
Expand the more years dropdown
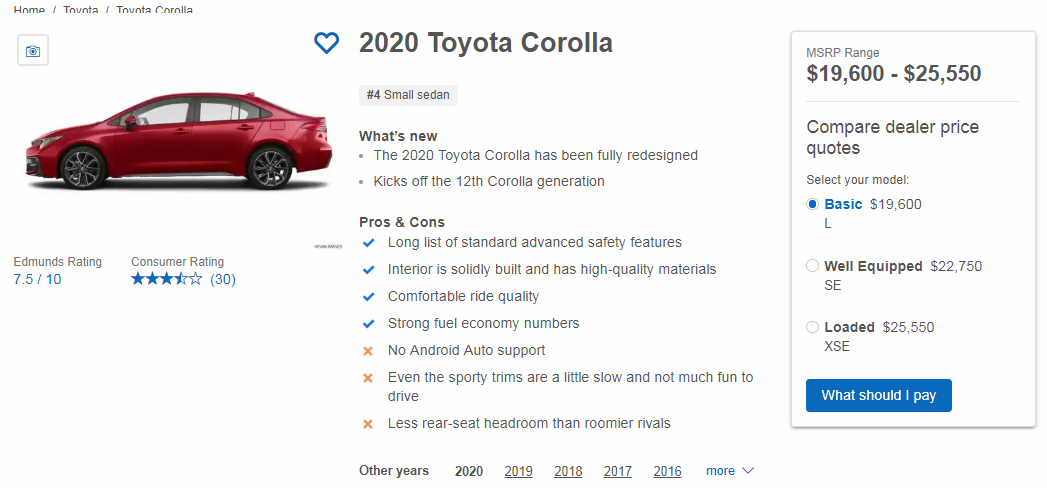pyautogui.click(x=730, y=471)
